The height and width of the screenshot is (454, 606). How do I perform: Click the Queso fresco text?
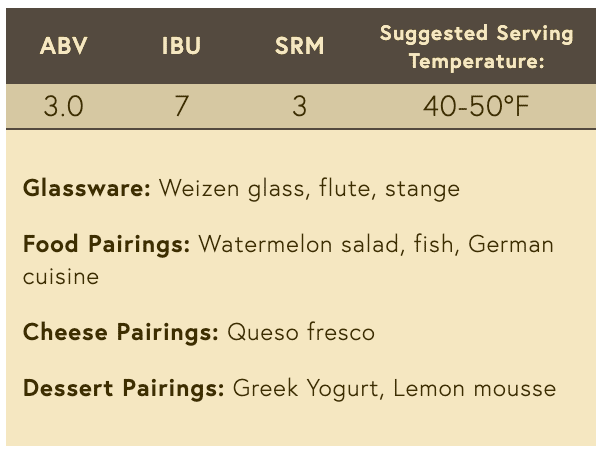coord(301,332)
